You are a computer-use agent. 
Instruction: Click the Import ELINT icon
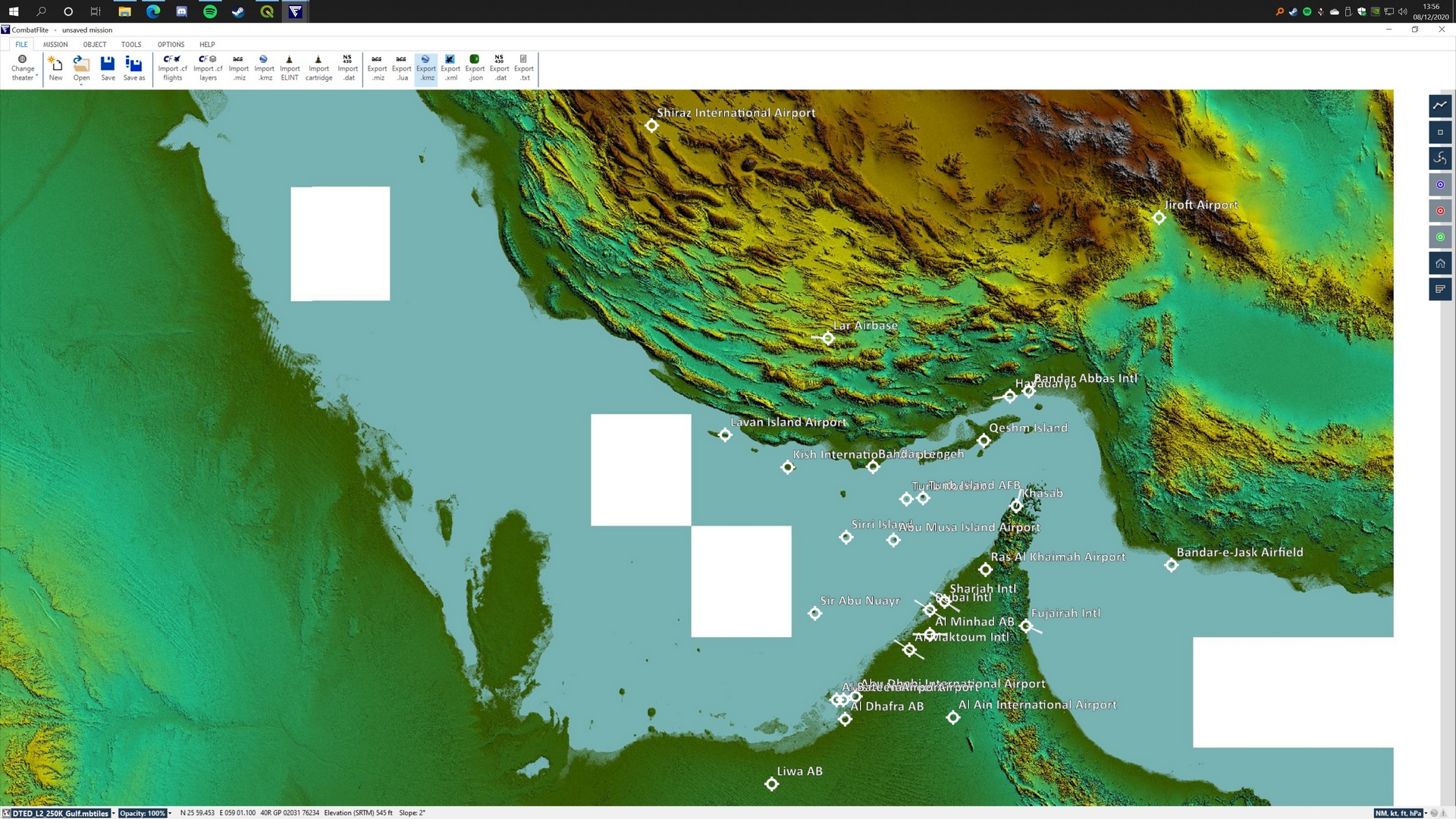point(290,67)
